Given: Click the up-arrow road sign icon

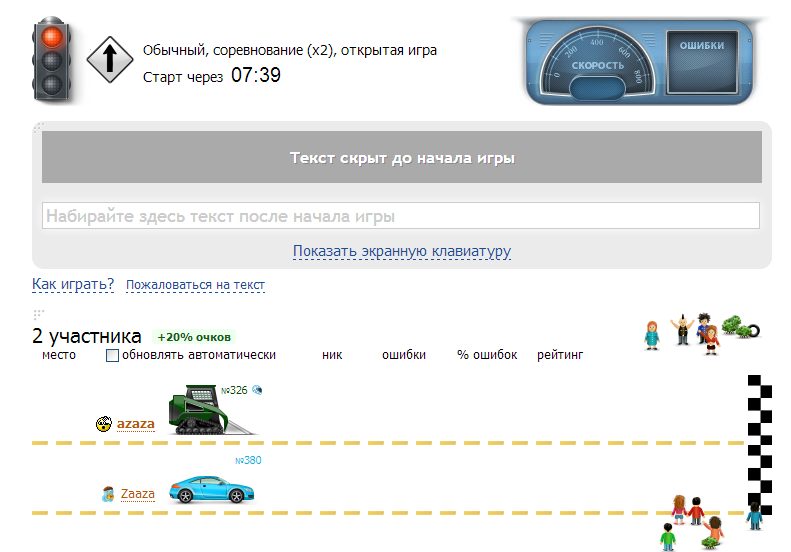Looking at the screenshot, I should [x=110, y=60].
